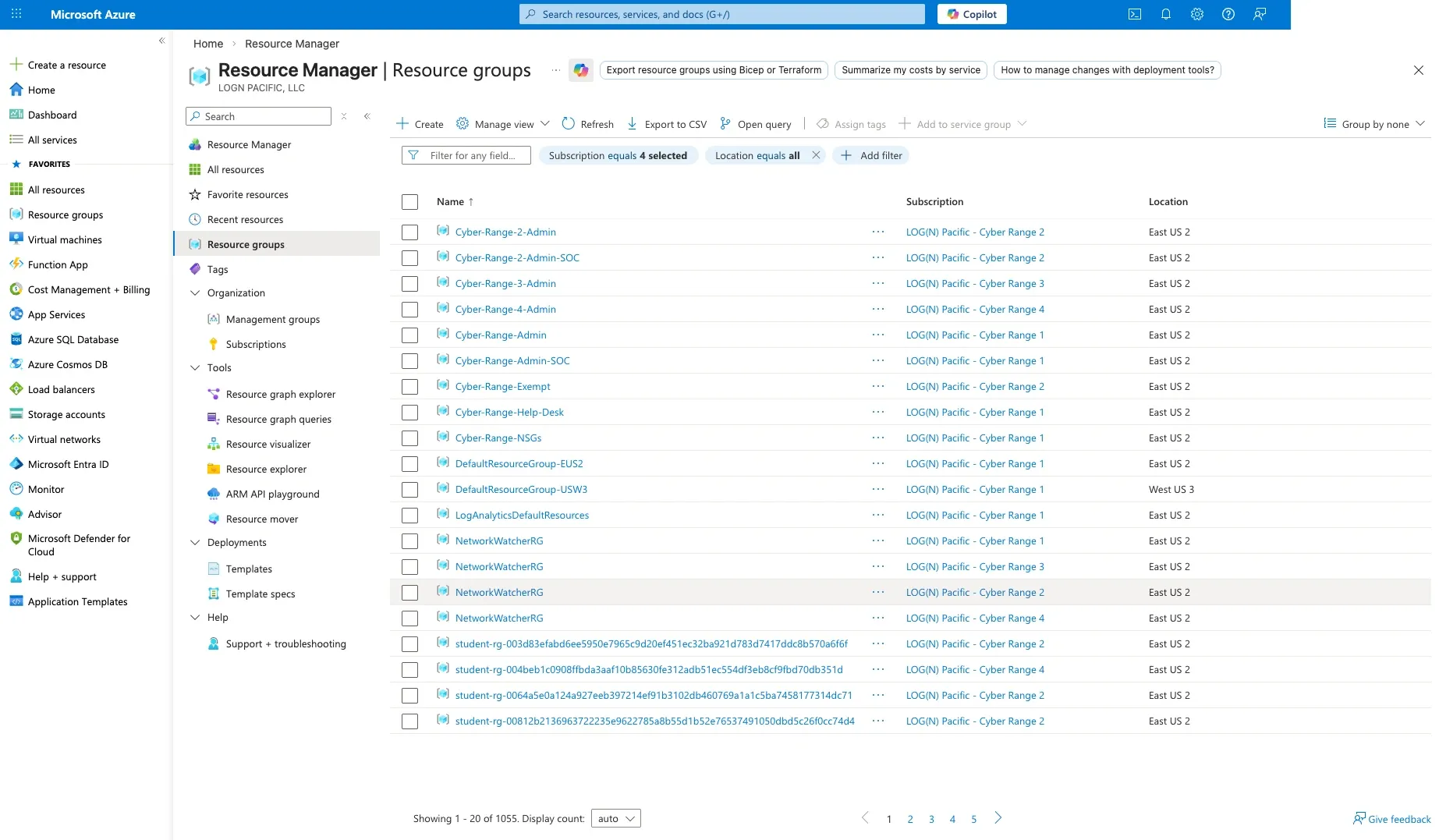This screenshot has height=840, width=1439.
Task: Open row actions for Cyber-Range-Exempt
Action: tap(878, 386)
